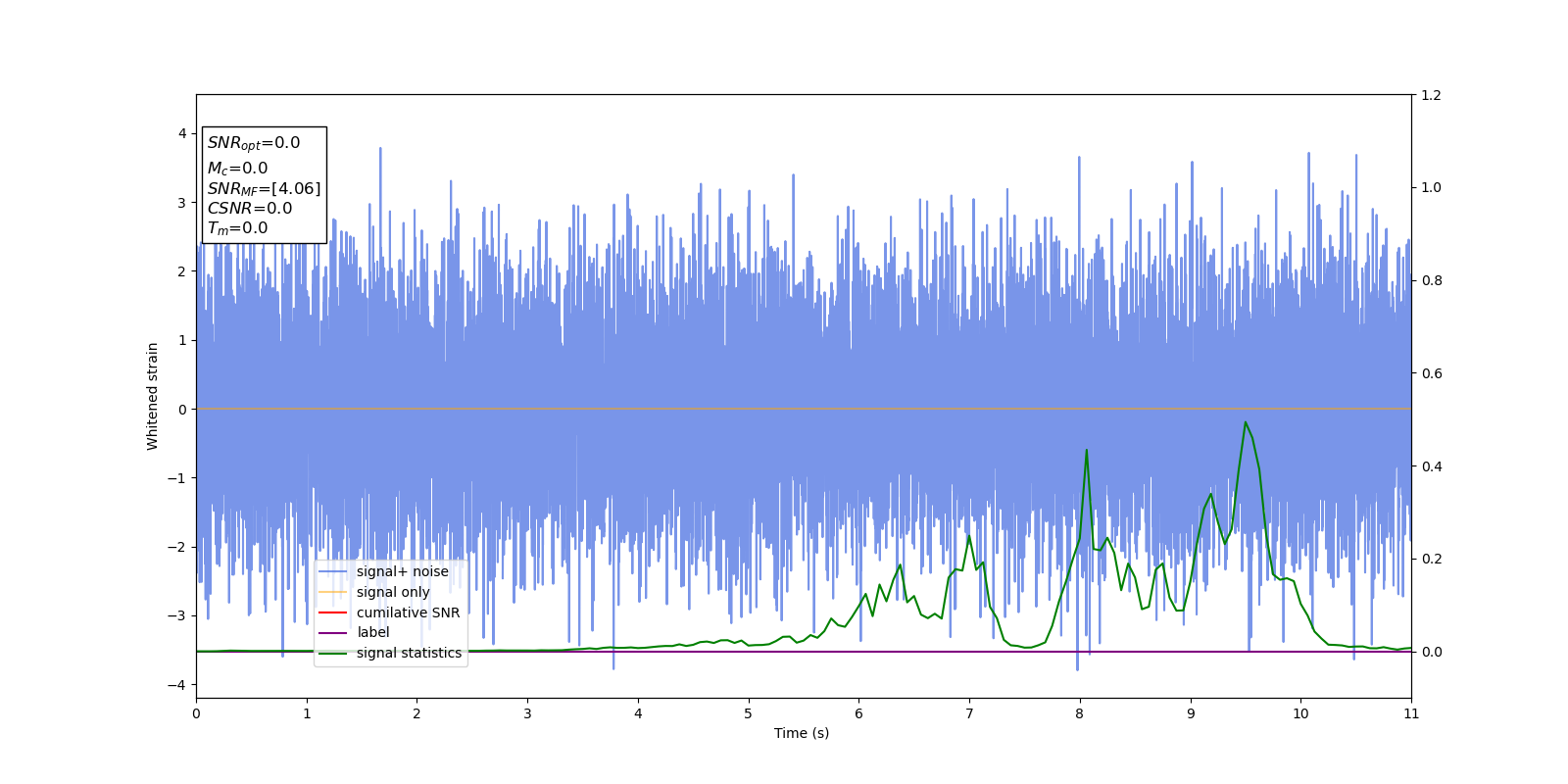The width and height of the screenshot is (1568, 784).
Task: Click the right-axis tick label 0.4
Action: pyautogui.click(x=1431, y=466)
